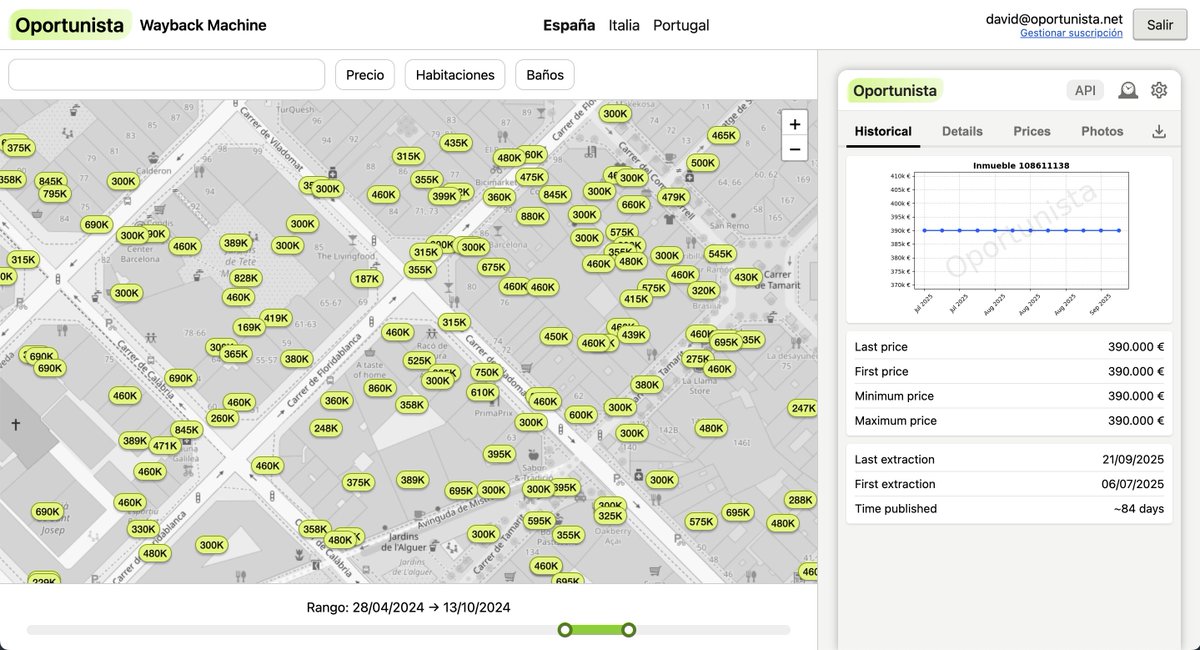
Task: Select the 610K price marker
Action: coord(482,392)
